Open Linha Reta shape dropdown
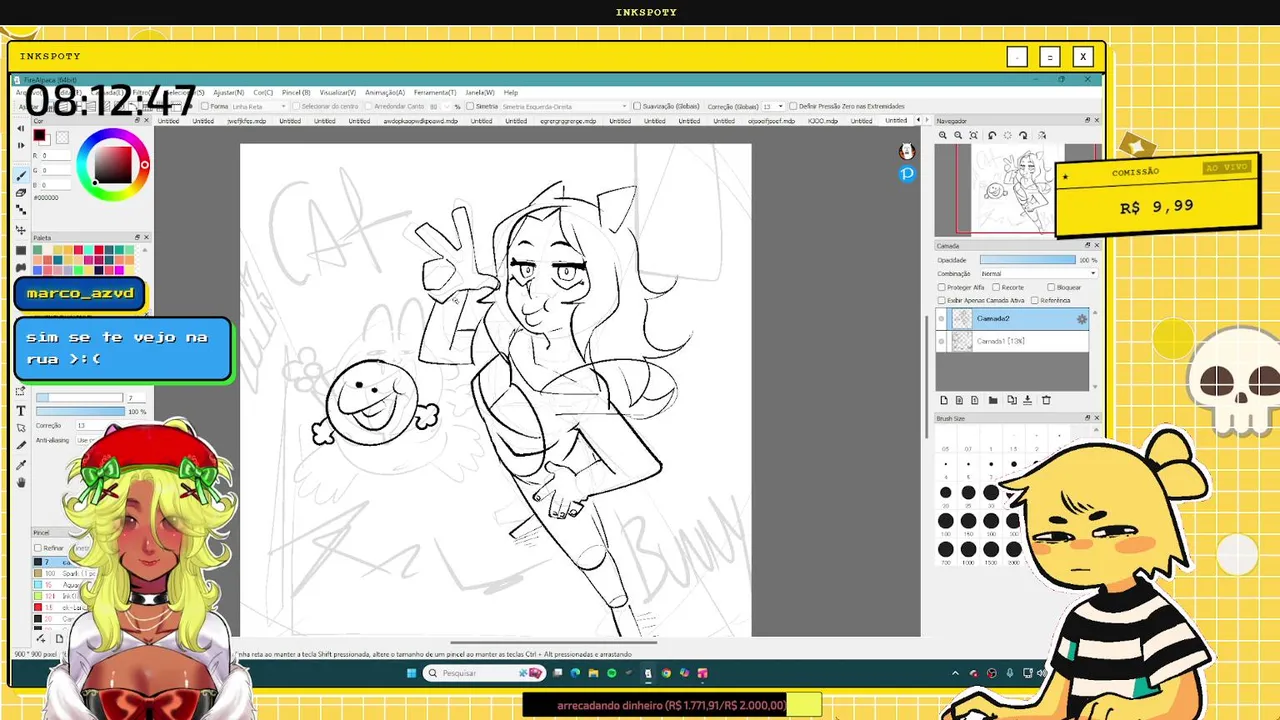The image size is (1280, 720). click(x=258, y=106)
